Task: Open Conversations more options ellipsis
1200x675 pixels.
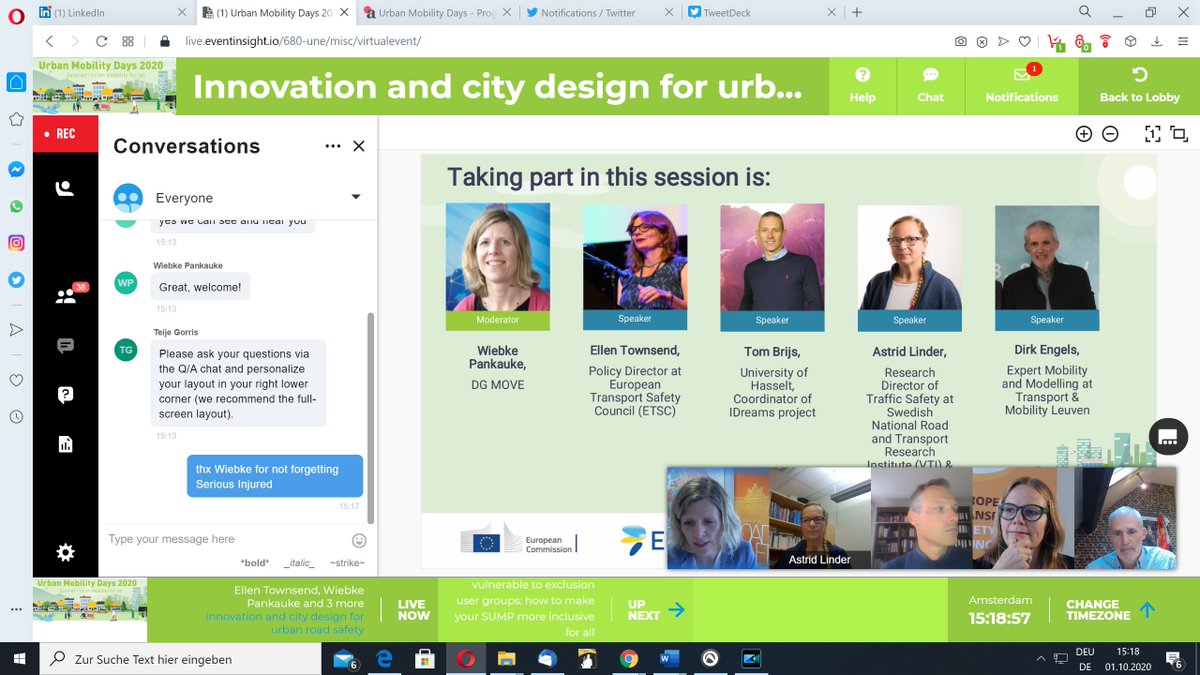Action: (333, 146)
